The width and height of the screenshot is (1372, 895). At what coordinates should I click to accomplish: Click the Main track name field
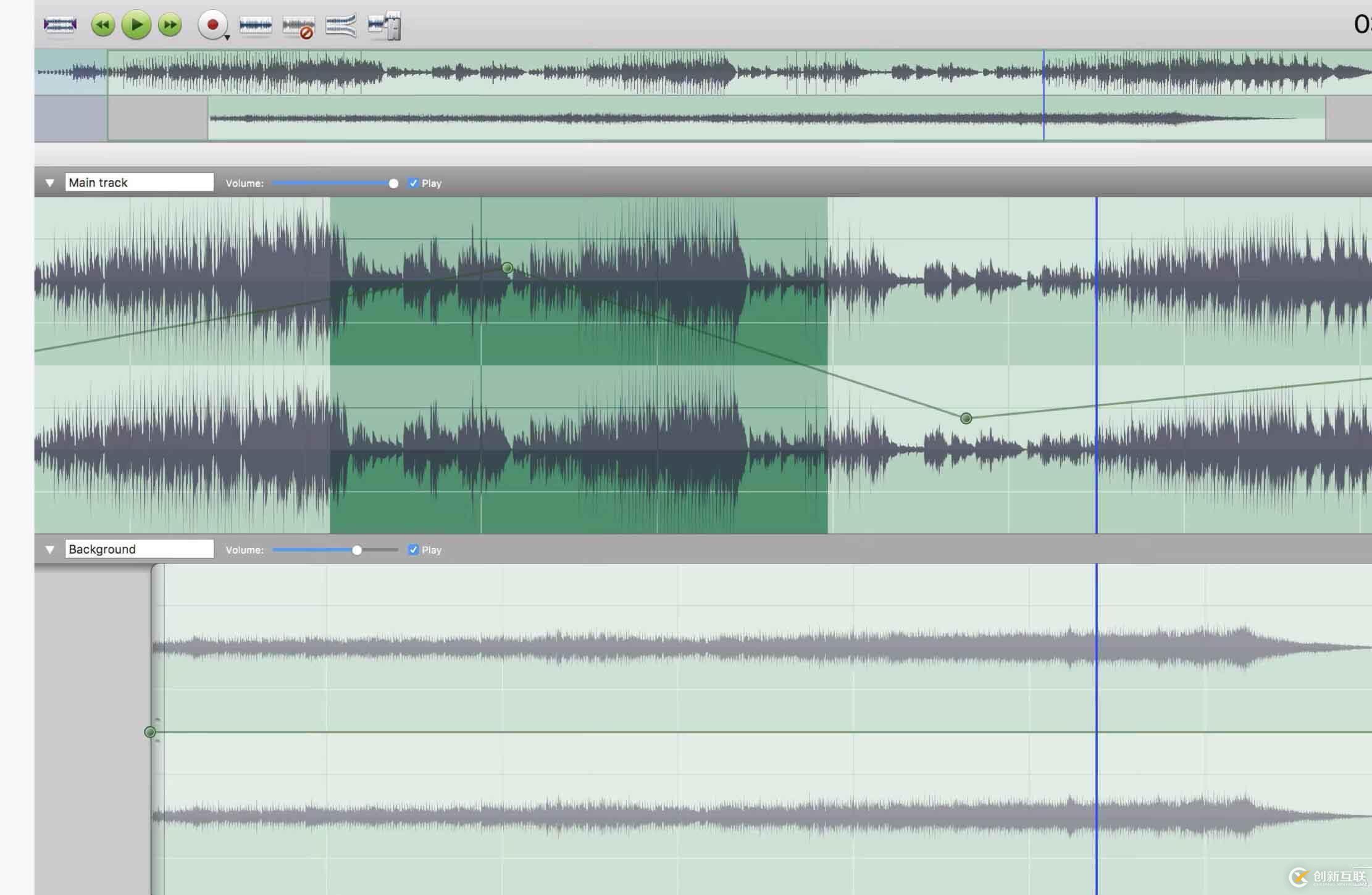pyautogui.click(x=139, y=183)
